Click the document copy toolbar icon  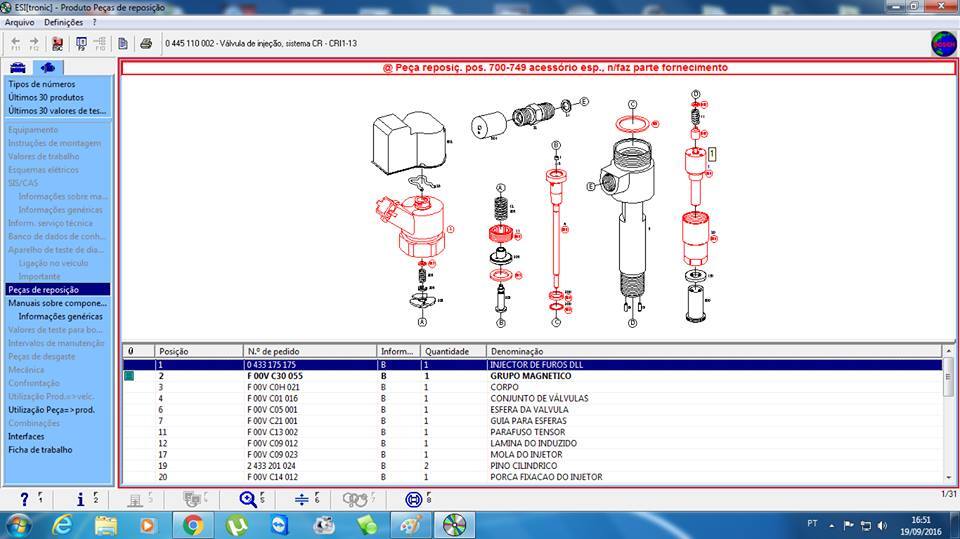123,43
